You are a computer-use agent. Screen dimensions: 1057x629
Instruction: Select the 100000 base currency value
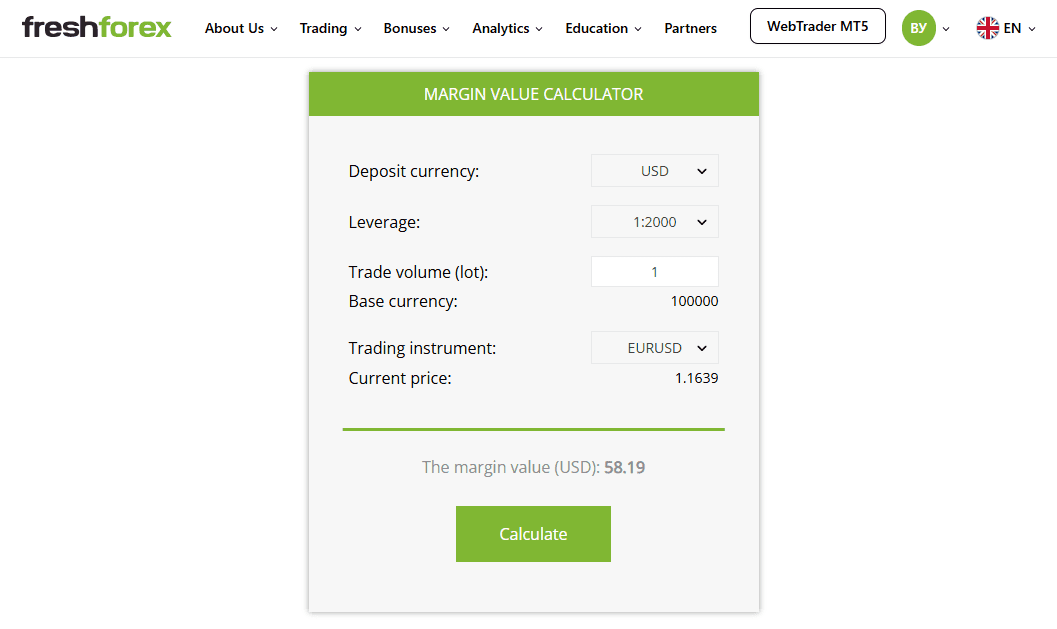coord(694,301)
